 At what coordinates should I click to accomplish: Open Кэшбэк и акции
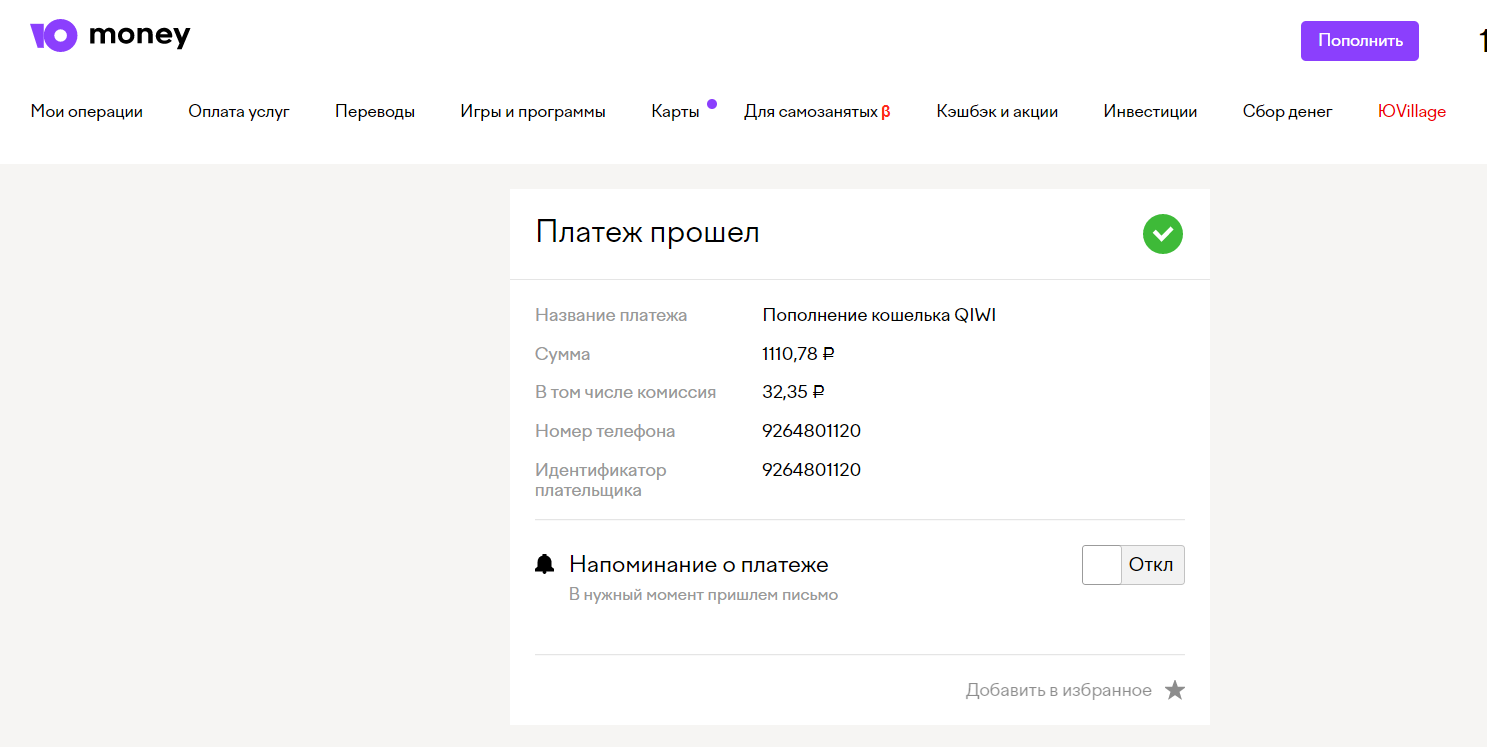(x=997, y=112)
